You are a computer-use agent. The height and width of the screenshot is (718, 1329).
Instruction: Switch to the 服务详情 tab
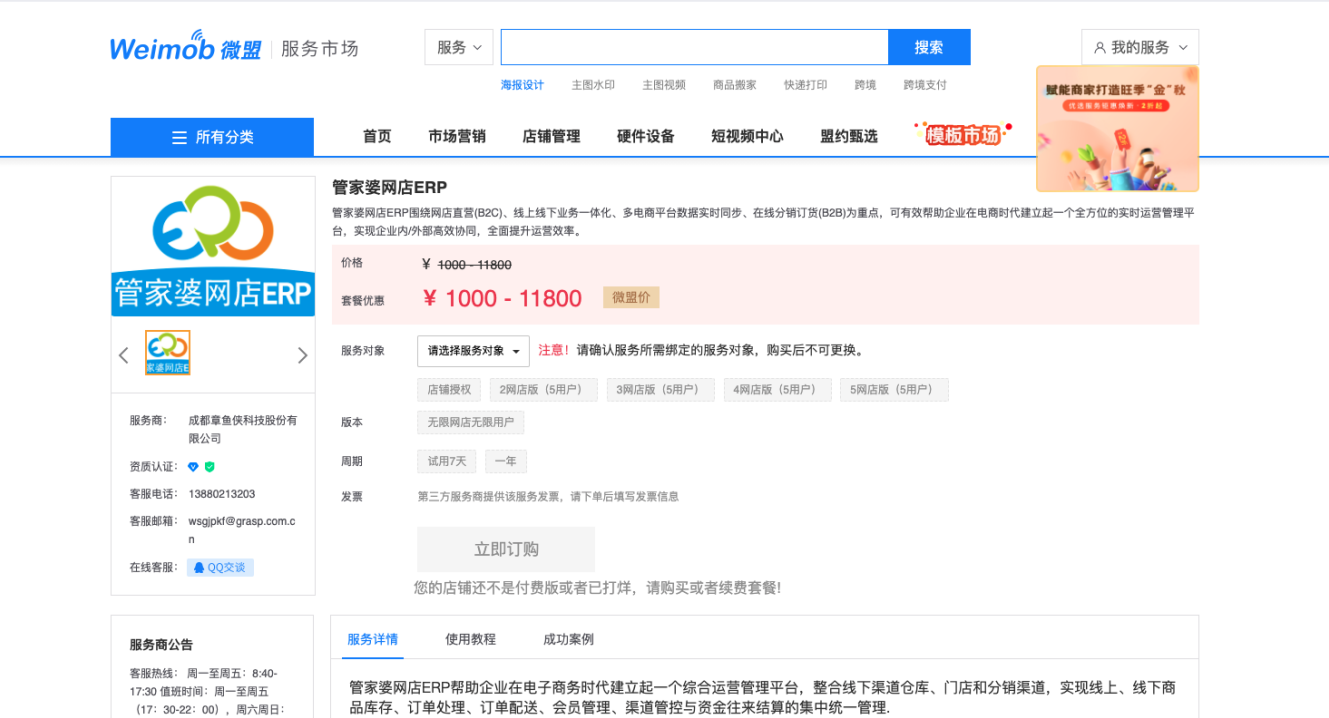[x=372, y=639]
